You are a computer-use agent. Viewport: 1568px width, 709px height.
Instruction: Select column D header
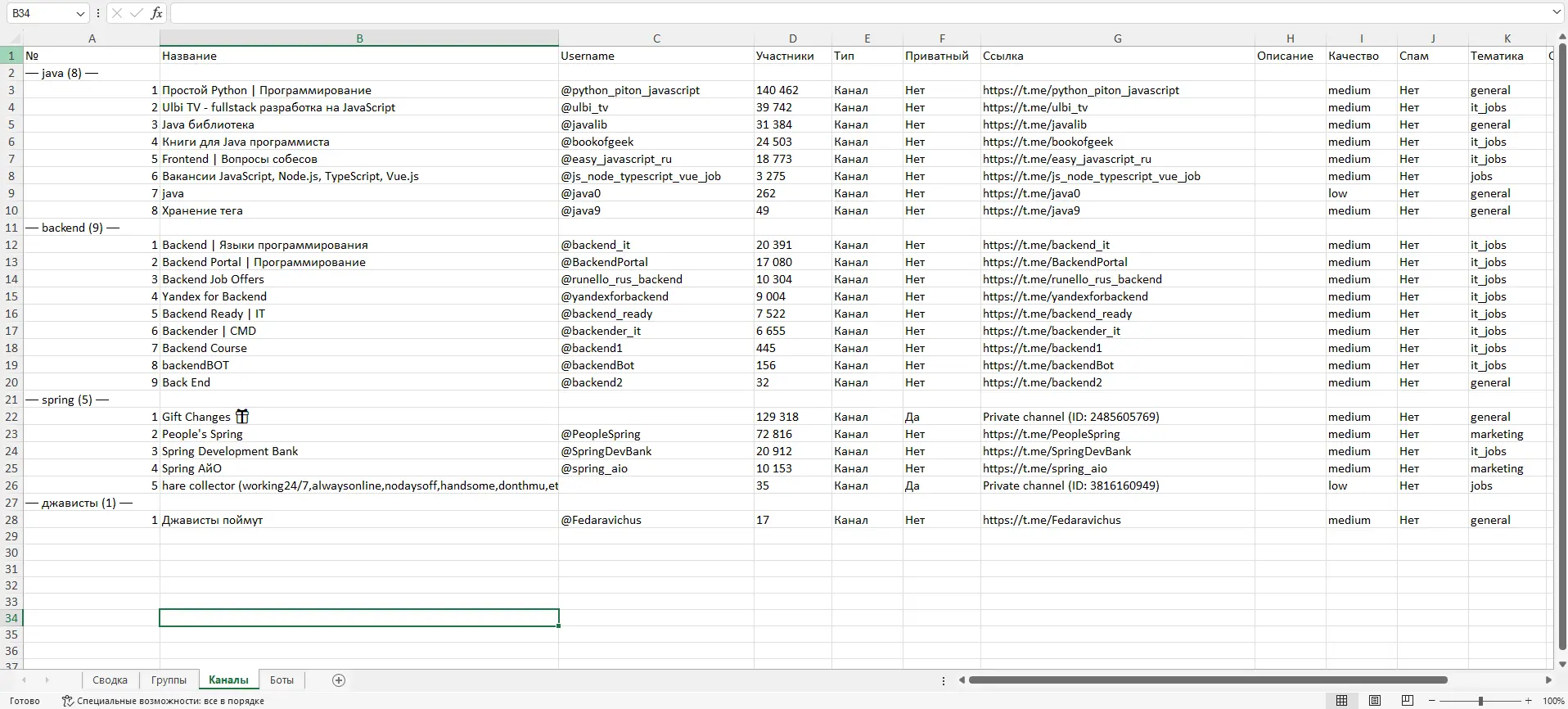click(x=792, y=38)
